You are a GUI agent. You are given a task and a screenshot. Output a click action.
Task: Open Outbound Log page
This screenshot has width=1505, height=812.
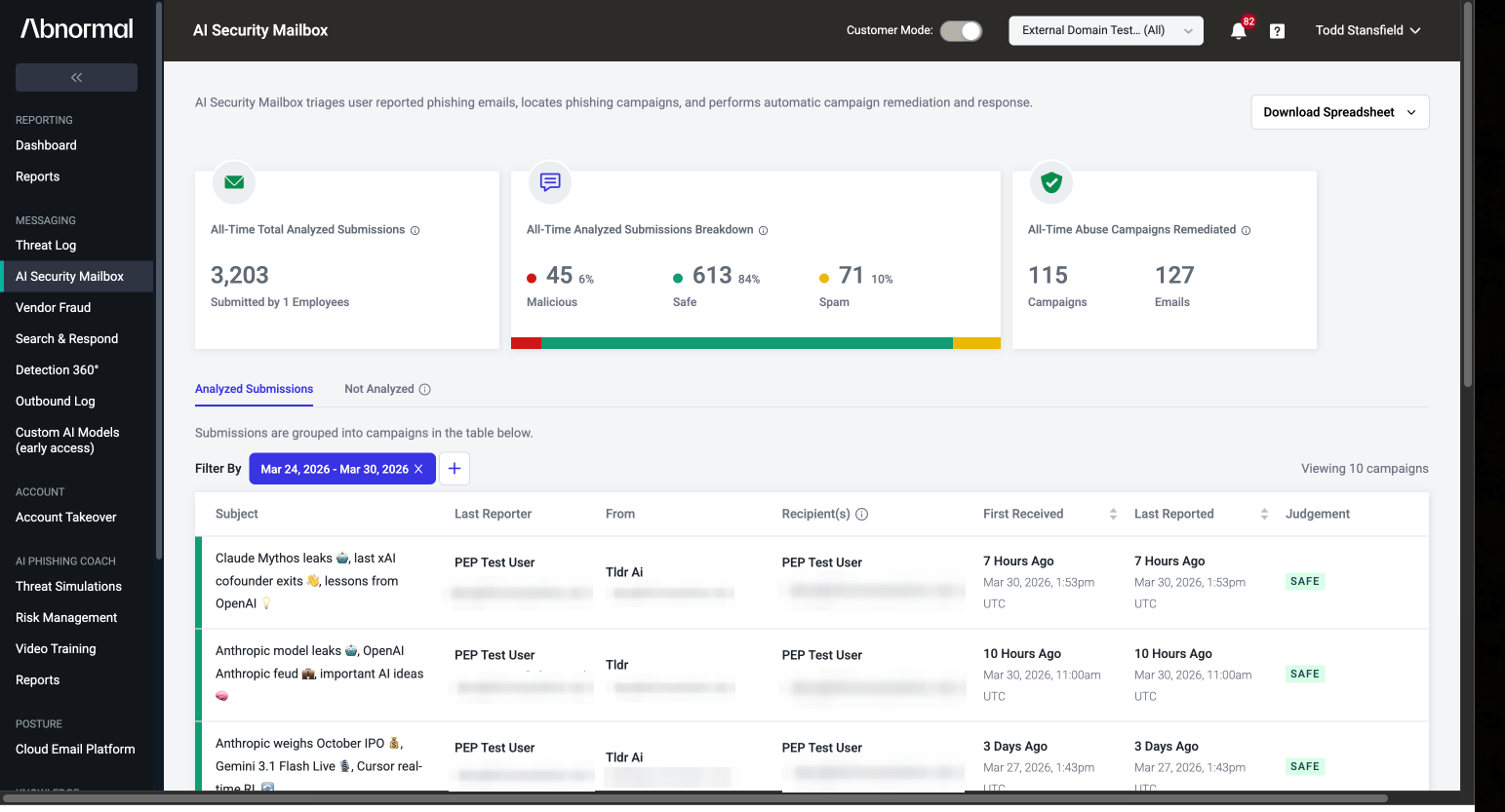(x=56, y=402)
